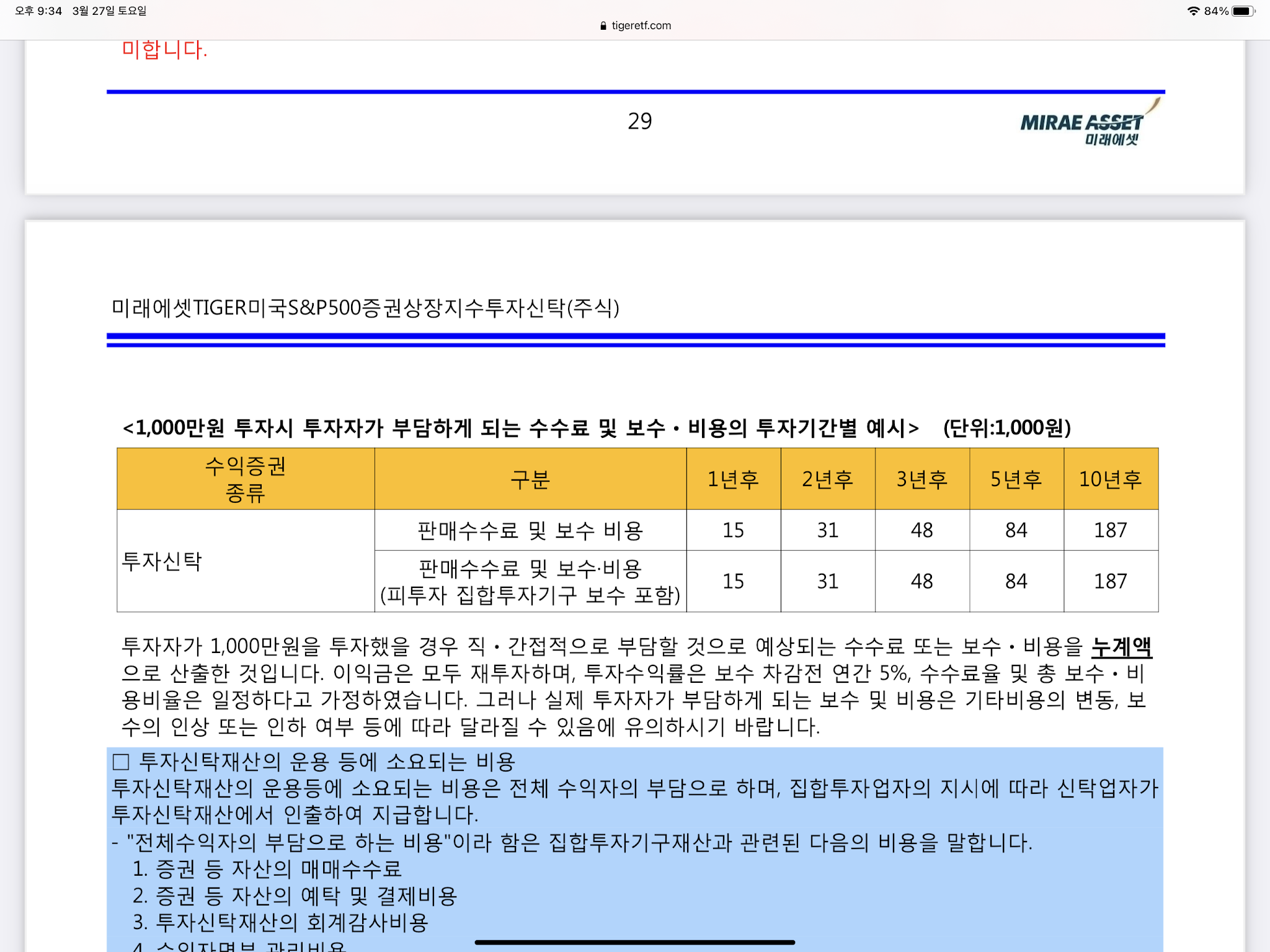Viewport: 1270px width, 952px height.
Task: Click value 31 in the second data row
Action: coord(828,581)
